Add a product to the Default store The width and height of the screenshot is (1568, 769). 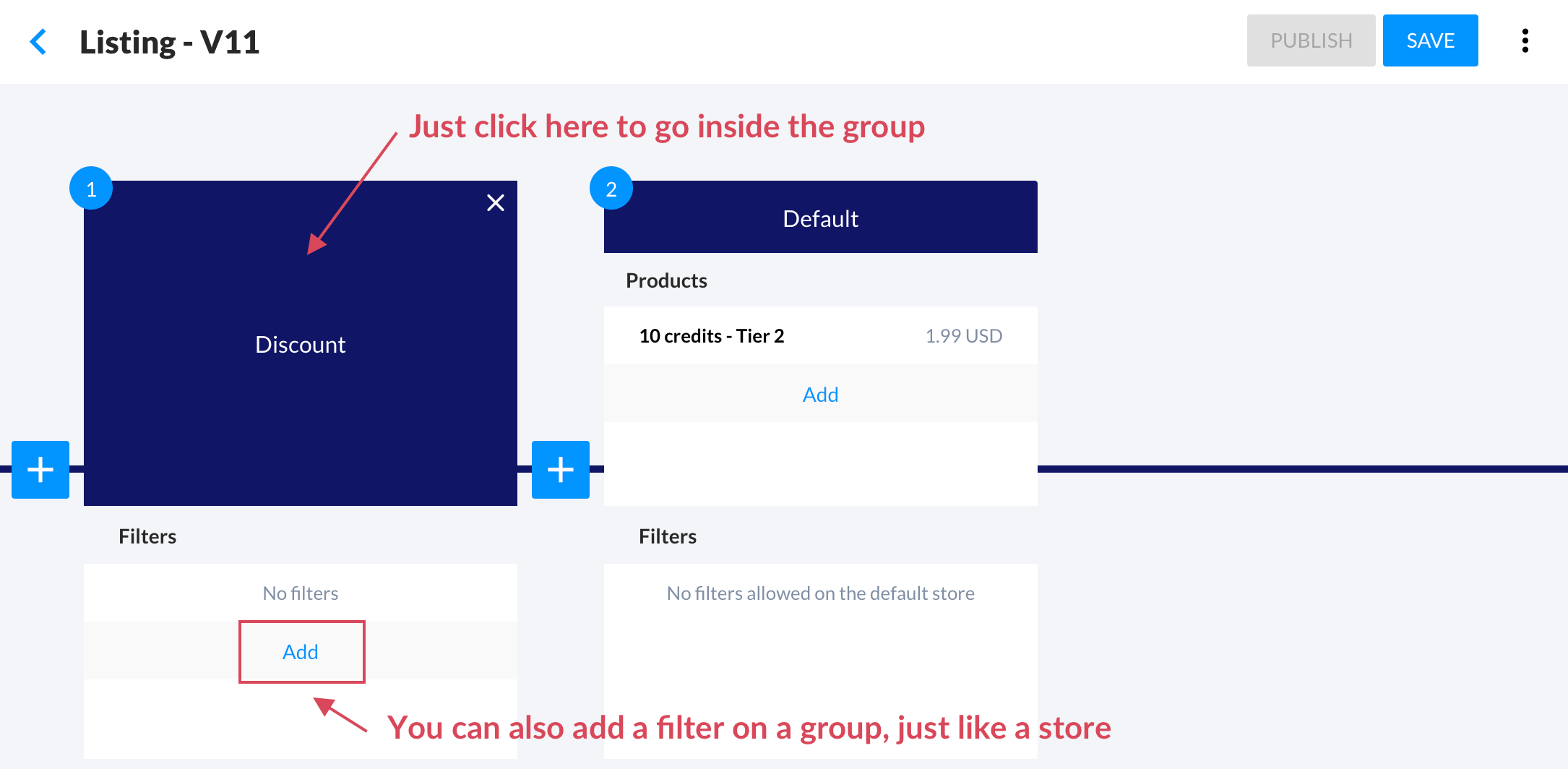click(820, 395)
